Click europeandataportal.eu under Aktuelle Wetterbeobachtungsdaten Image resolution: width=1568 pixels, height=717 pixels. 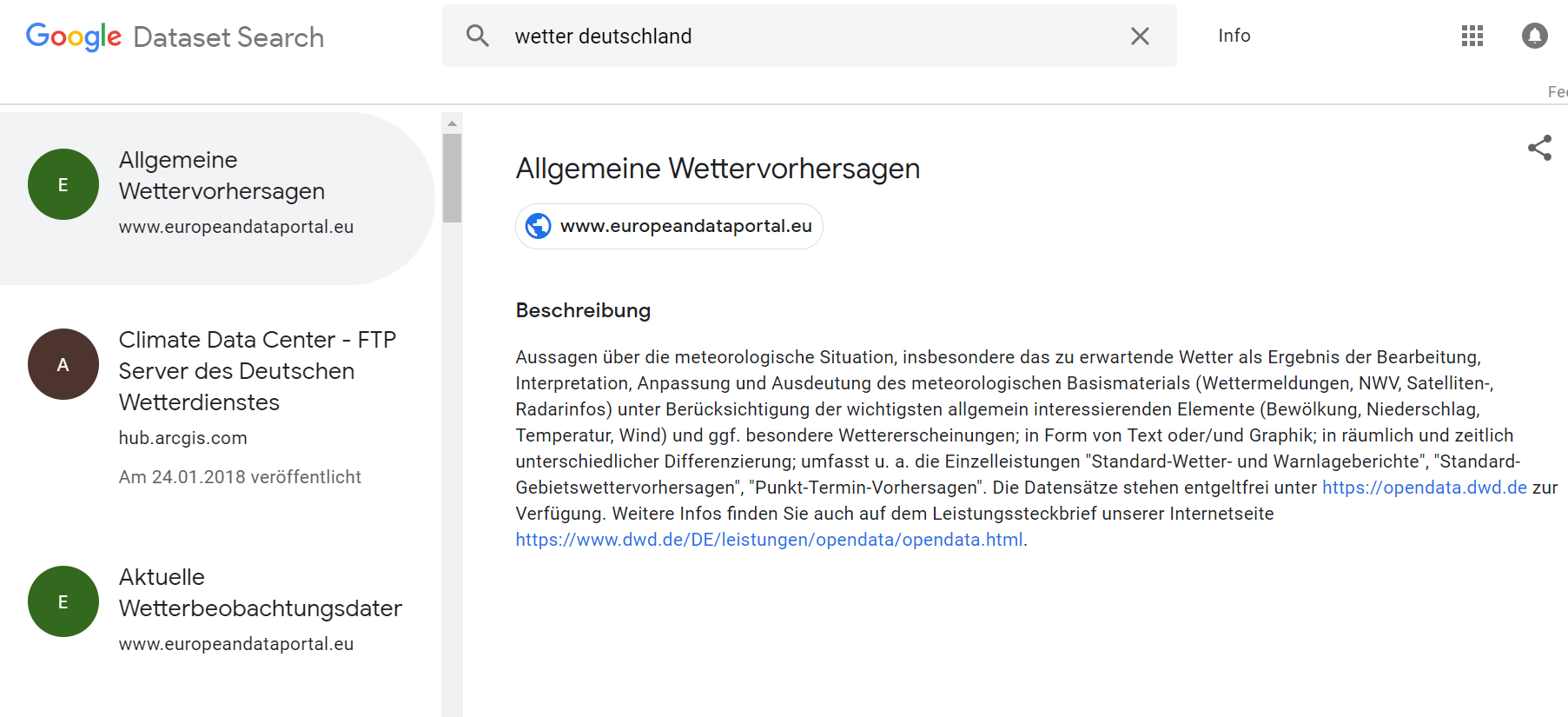coord(236,644)
